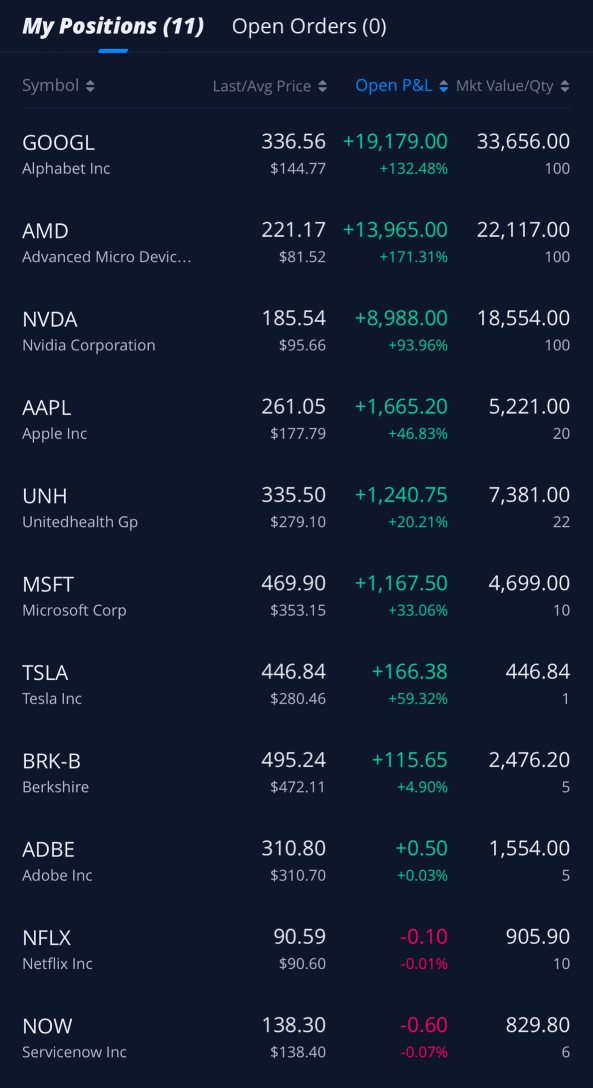Sort by Last/Avg Price arrows
Image resolution: width=593 pixels, height=1088 pixels.
pyautogui.click(x=323, y=86)
